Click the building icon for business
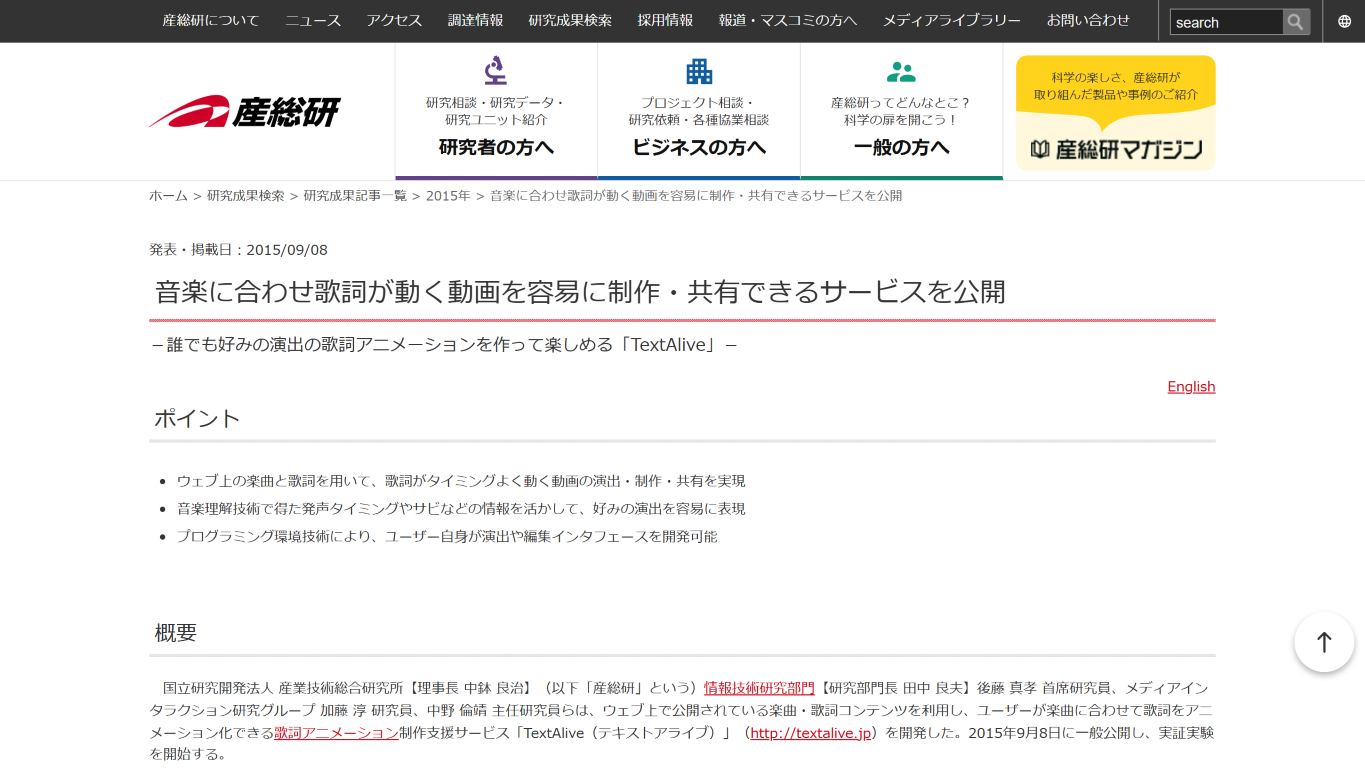The image size is (1365, 768). coord(699,71)
